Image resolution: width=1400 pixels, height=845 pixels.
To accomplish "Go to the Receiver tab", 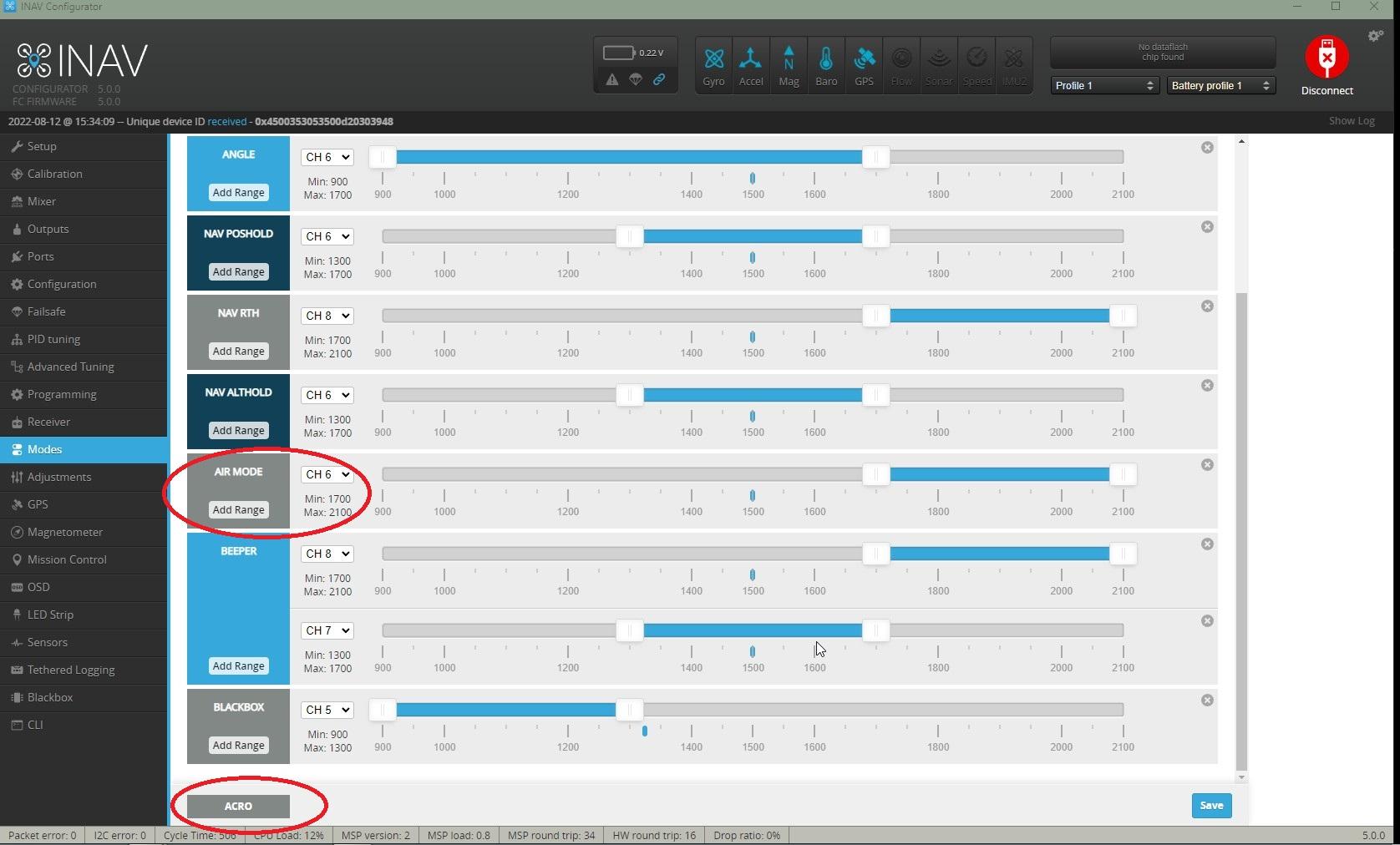I will pos(48,422).
